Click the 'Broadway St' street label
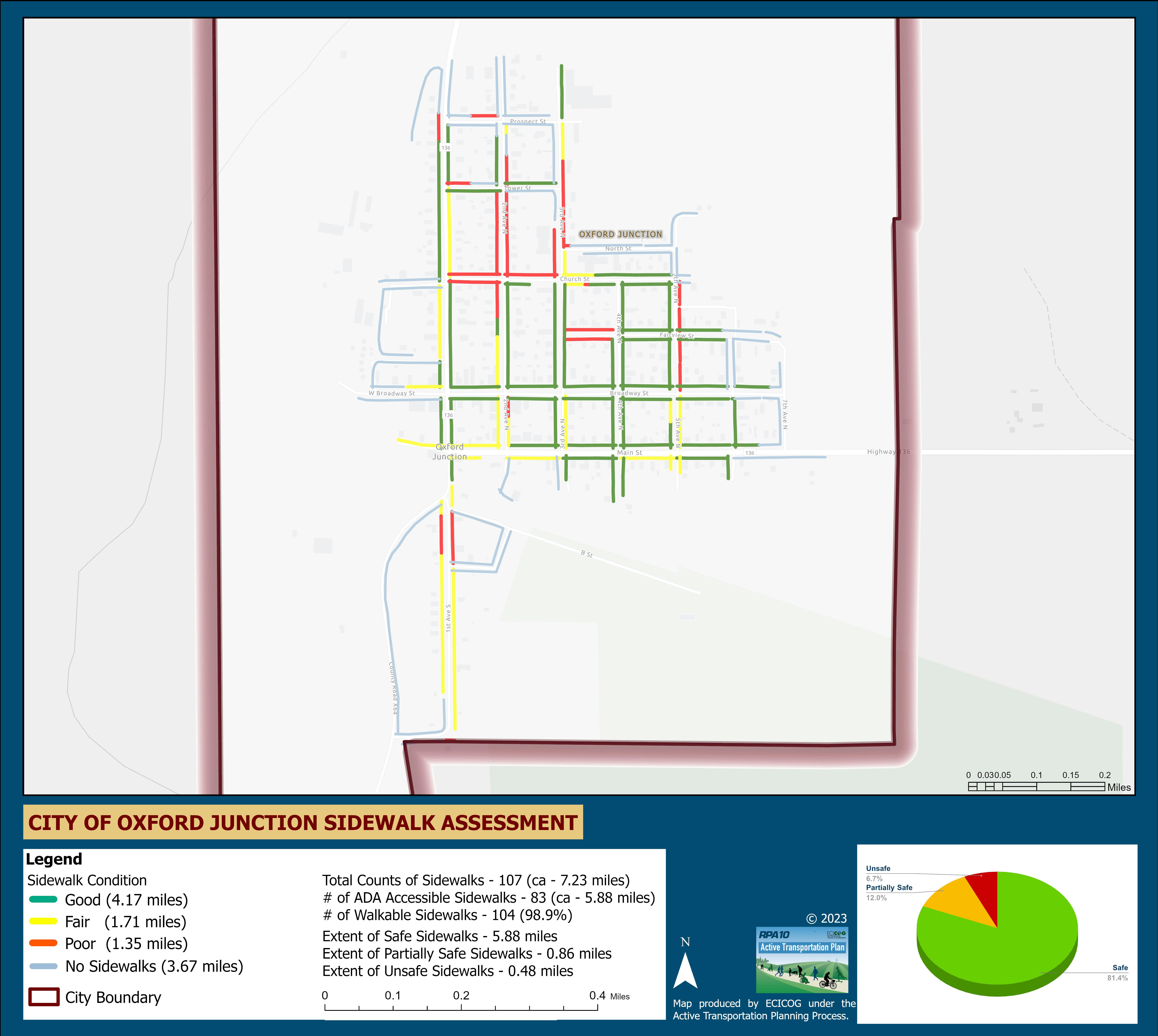Screen dimensions: 1158x1036 pos(629,393)
